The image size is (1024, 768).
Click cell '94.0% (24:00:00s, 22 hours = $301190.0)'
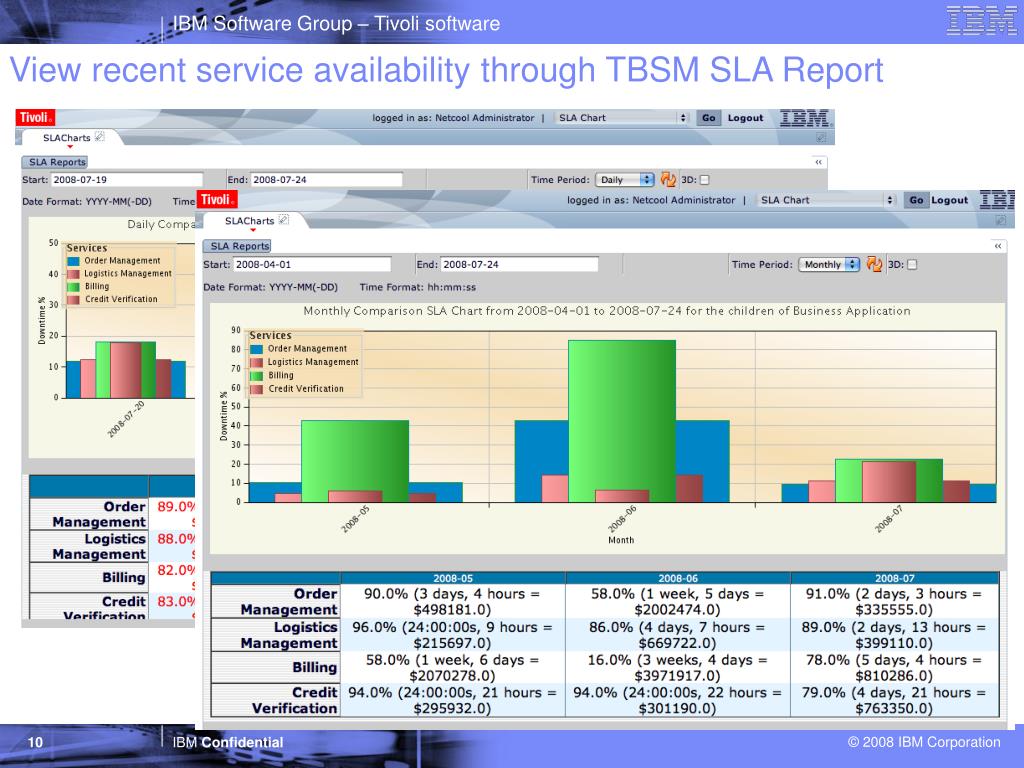click(x=678, y=700)
